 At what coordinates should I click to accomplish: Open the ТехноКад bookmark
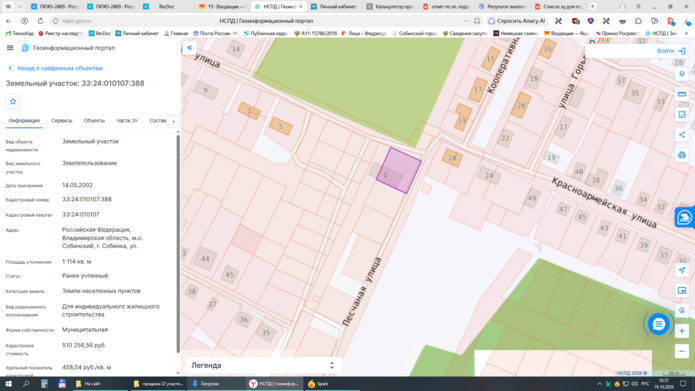[20, 33]
